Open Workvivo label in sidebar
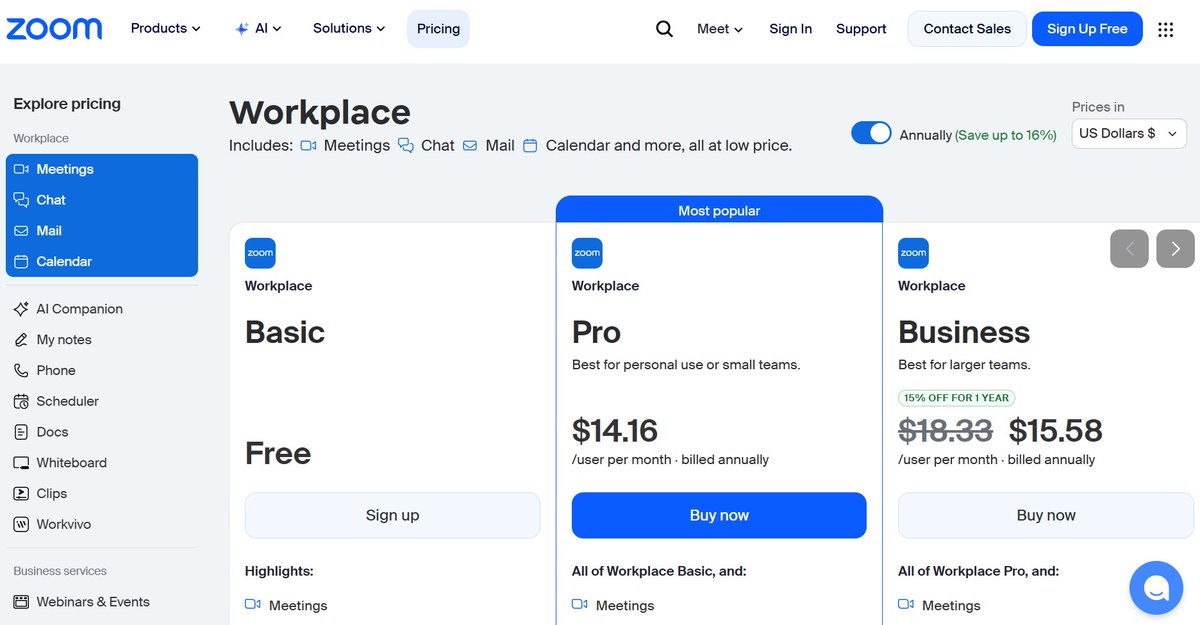This screenshot has height=625, width=1200. click(x=64, y=524)
